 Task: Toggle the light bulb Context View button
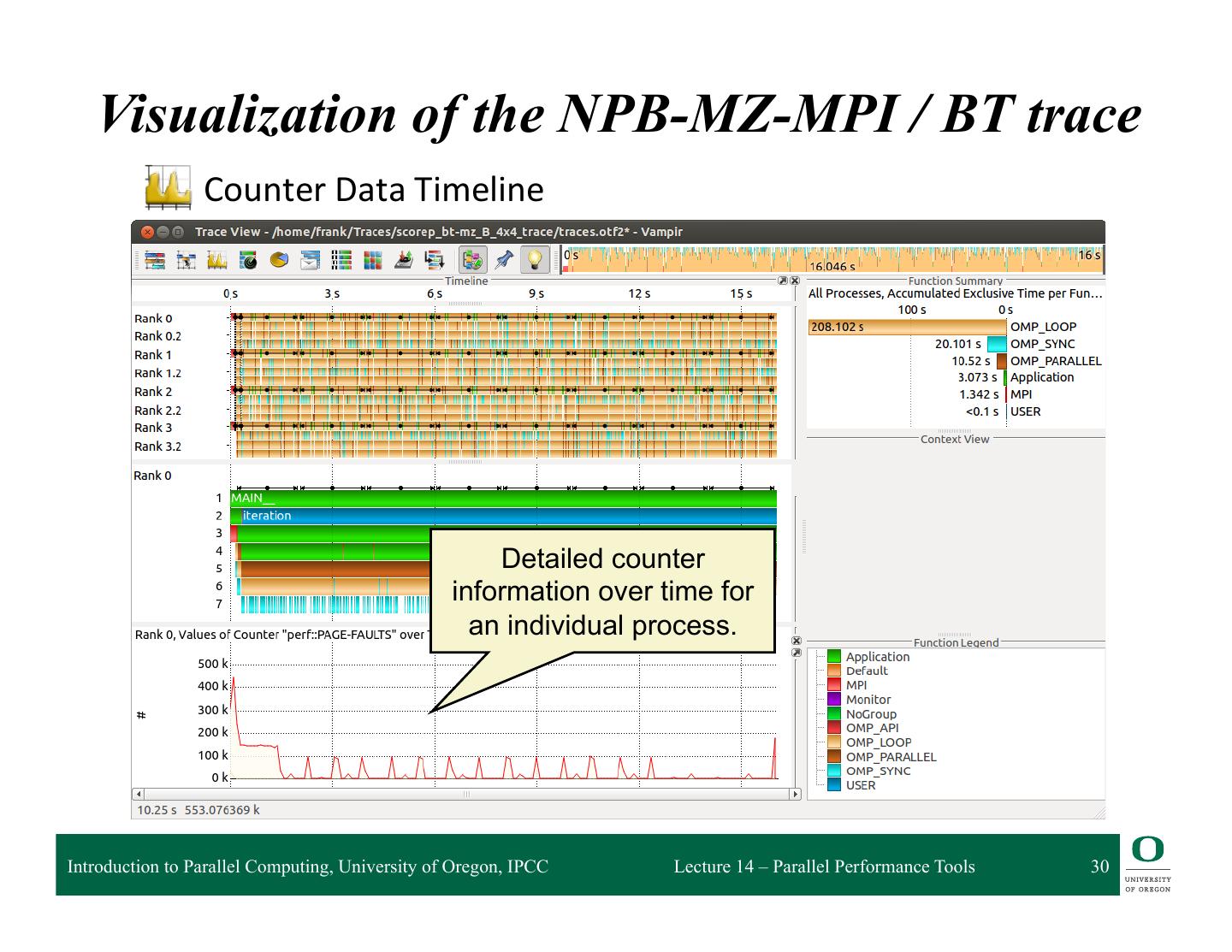point(536,260)
